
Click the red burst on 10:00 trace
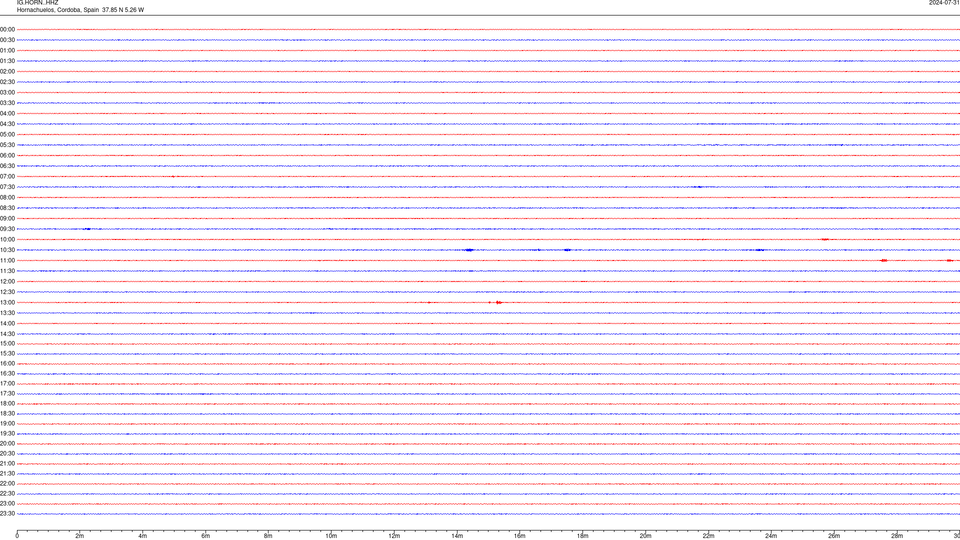click(825, 239)
